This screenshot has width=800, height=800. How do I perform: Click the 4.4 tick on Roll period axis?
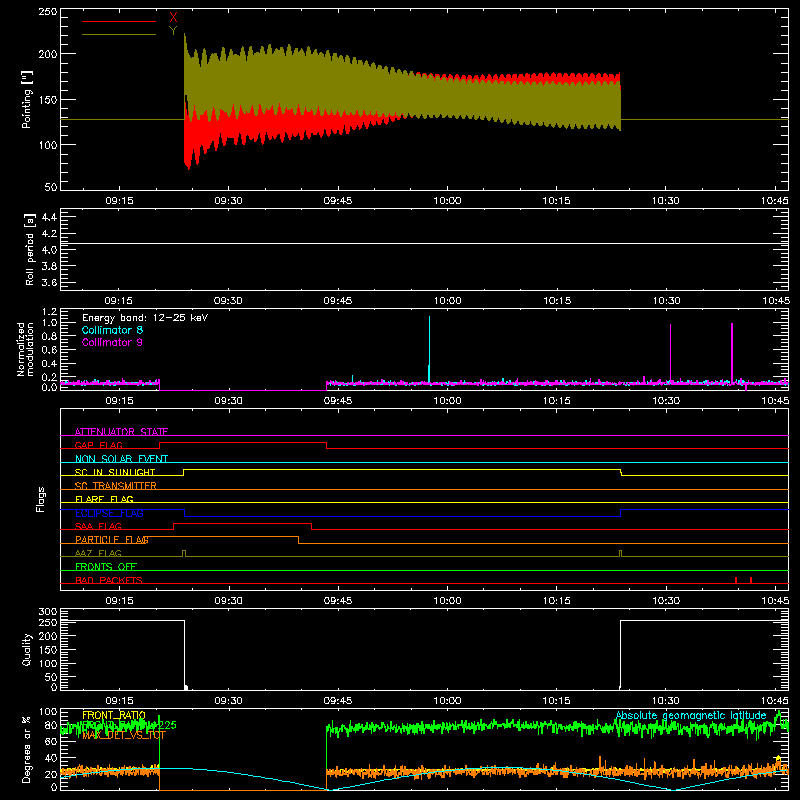click(49, 217)
